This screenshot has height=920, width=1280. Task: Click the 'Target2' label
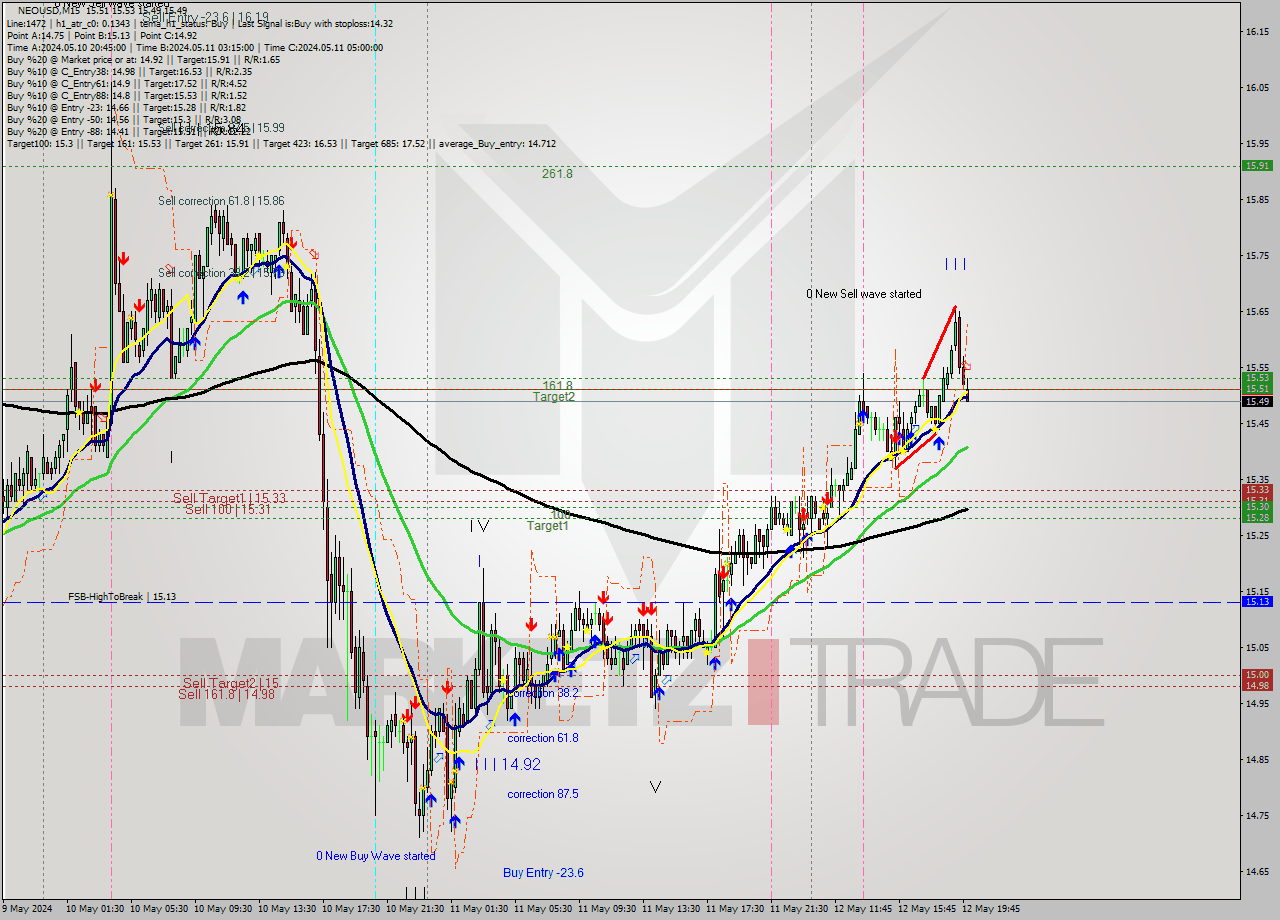coord(553,397)
